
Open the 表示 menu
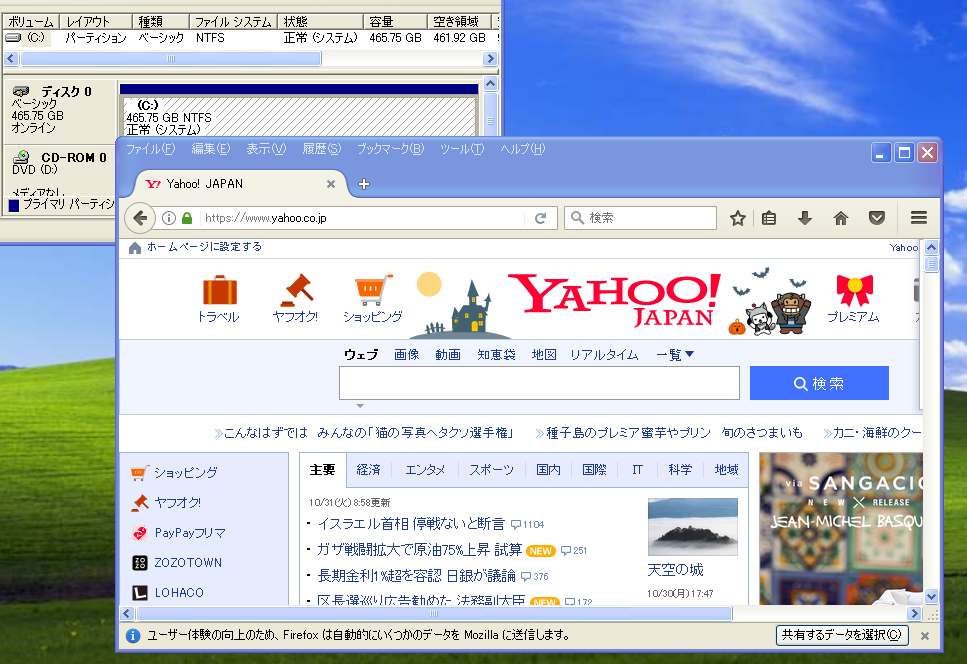click(266, 149)
